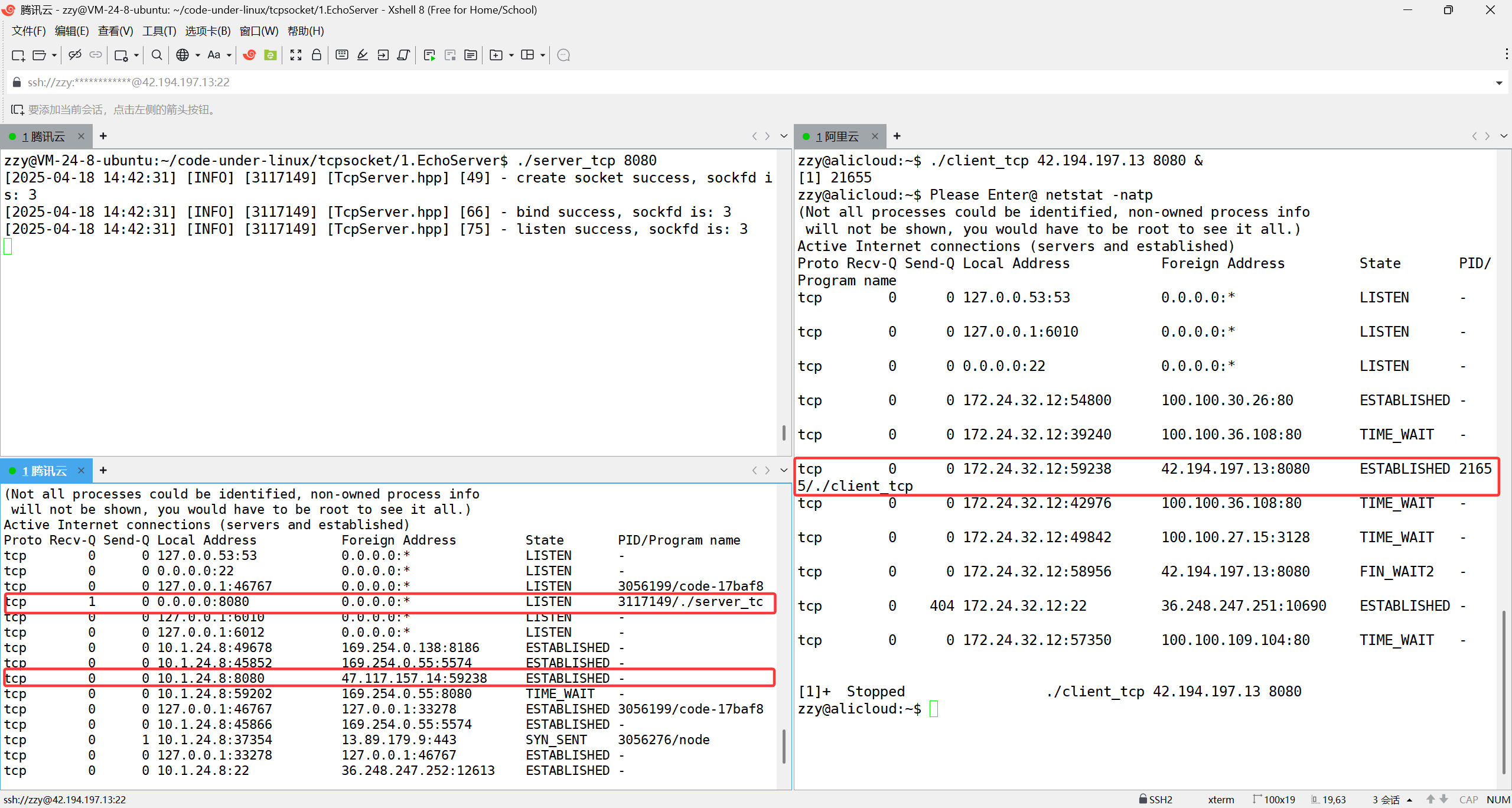Open the 工具(T) menu
The width and height of the screenshot is (1512, 808).
[159, 31]
